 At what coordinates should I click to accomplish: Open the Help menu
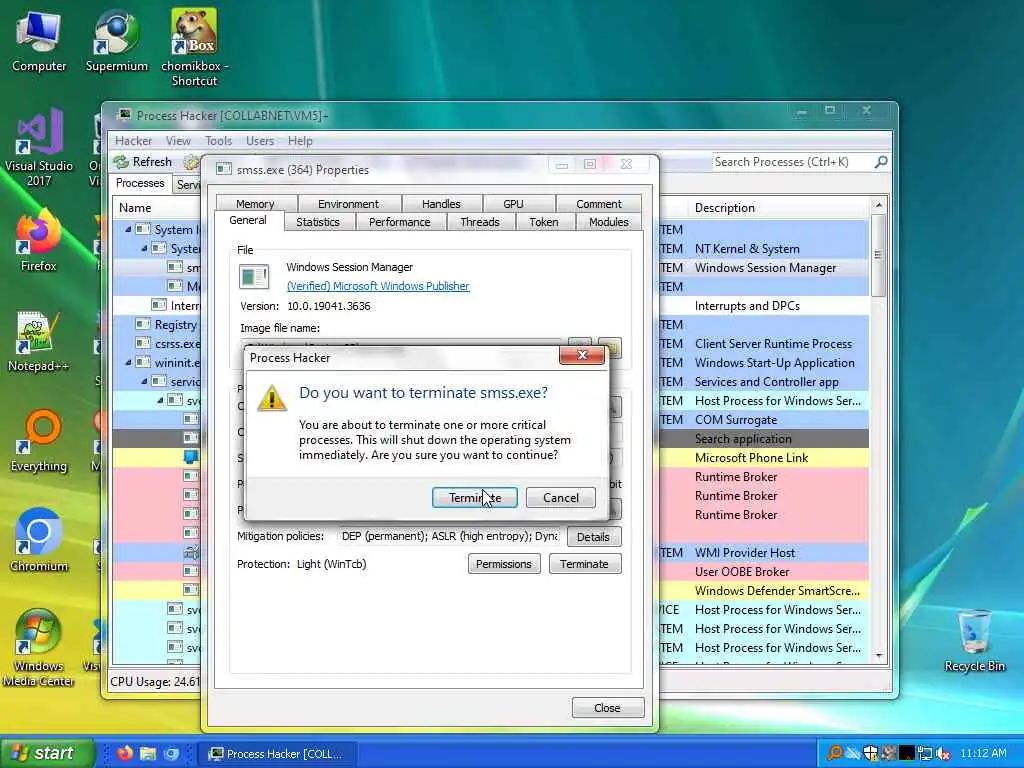[x=300, y=141]
